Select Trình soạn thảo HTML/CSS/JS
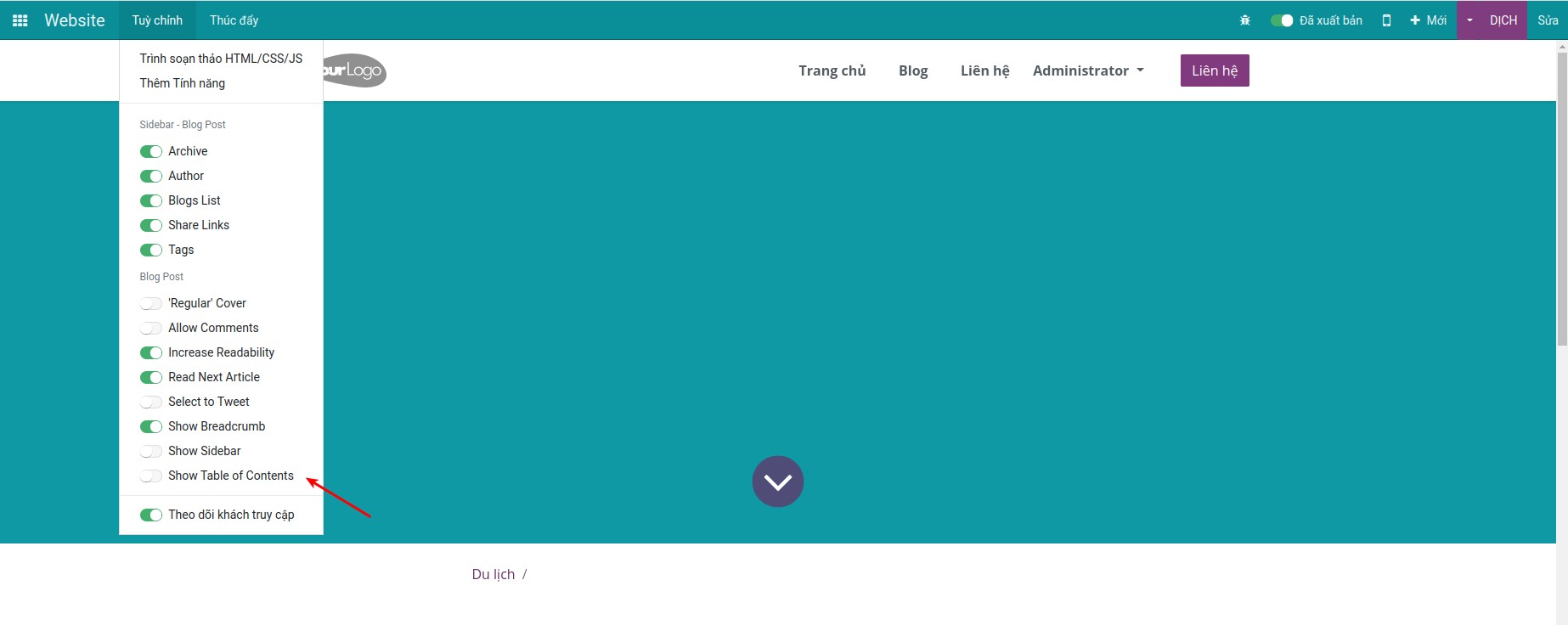 (x=221, y=59)
